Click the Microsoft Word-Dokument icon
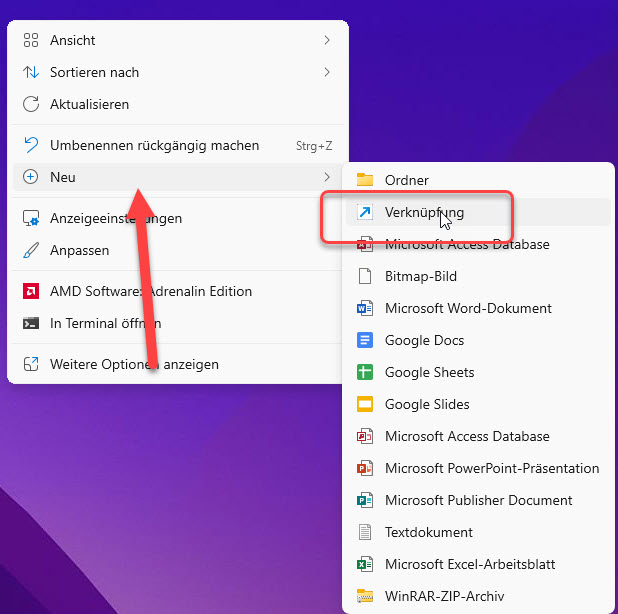Screen dimensions: 618x614 (365, 308)
